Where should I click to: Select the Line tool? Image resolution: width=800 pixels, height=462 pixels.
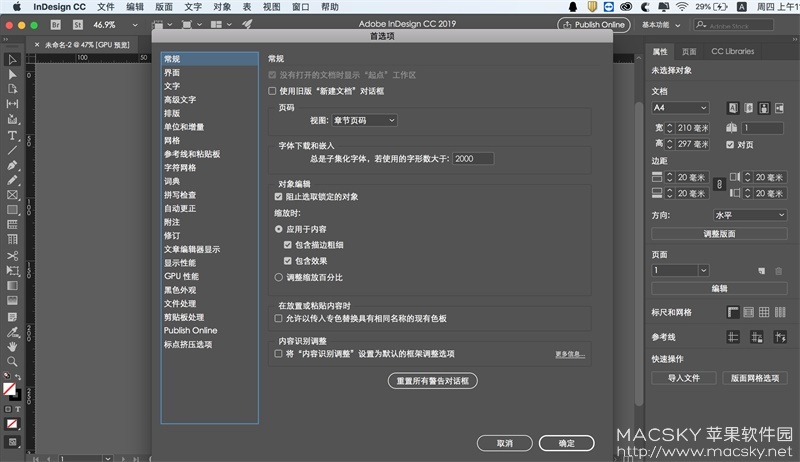pyautogui.click(x=12, y=150)
